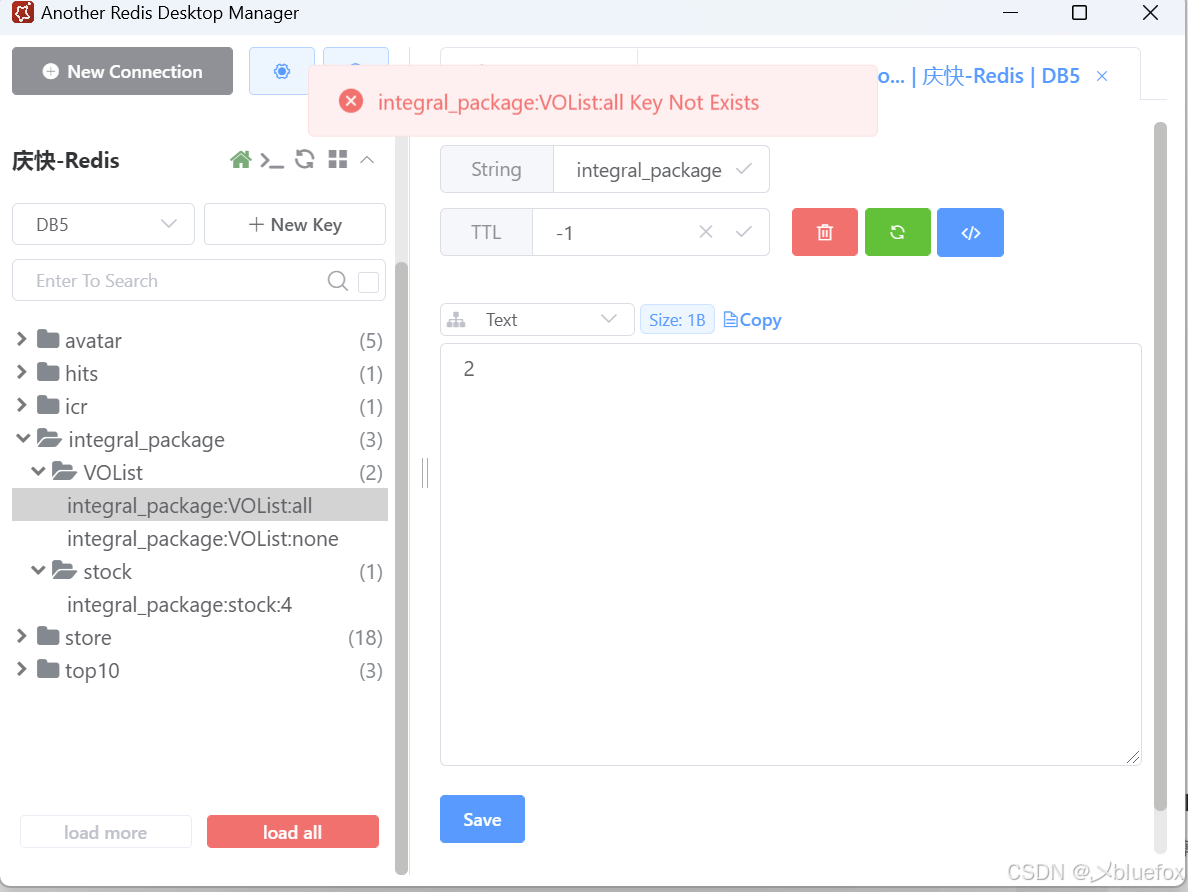Viewport: 1188px width, 892px height.
Task: Expand the icr folder
Action: pyautogui.click(x=21, y=405)
